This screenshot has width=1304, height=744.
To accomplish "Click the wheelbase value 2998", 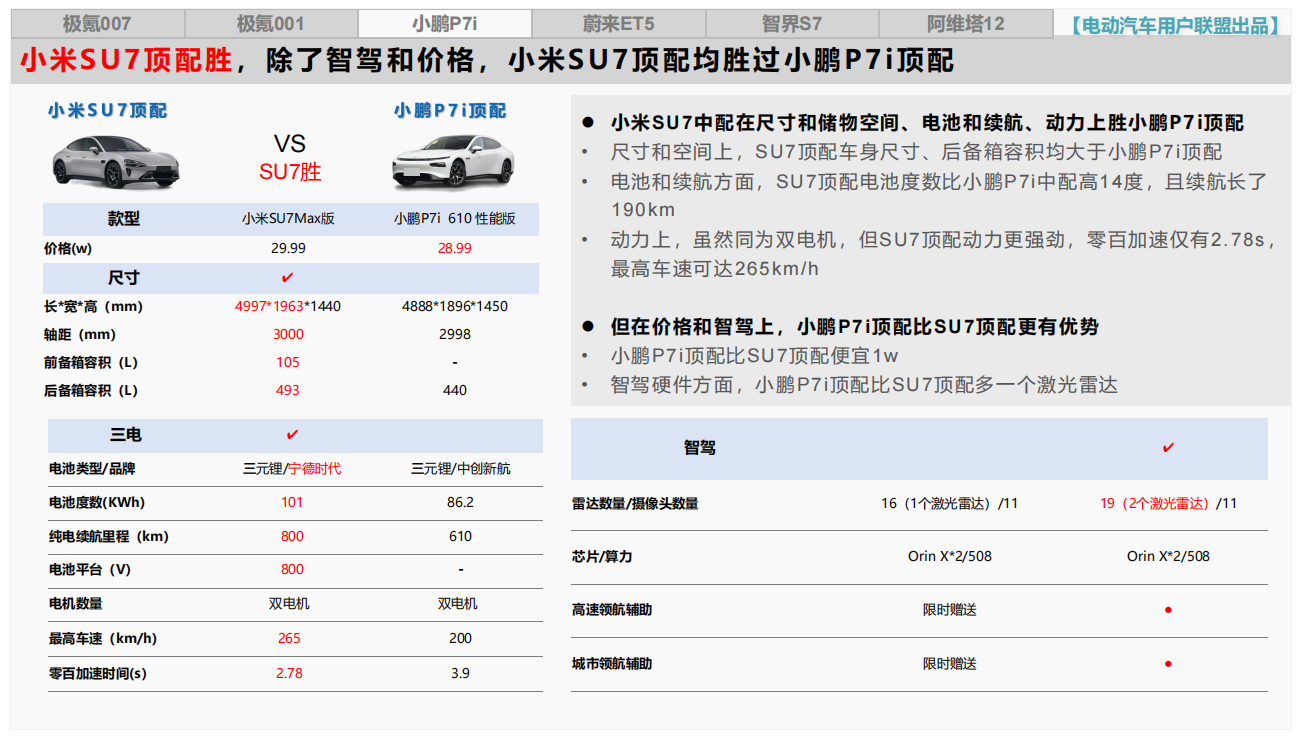I will point(455,334).
